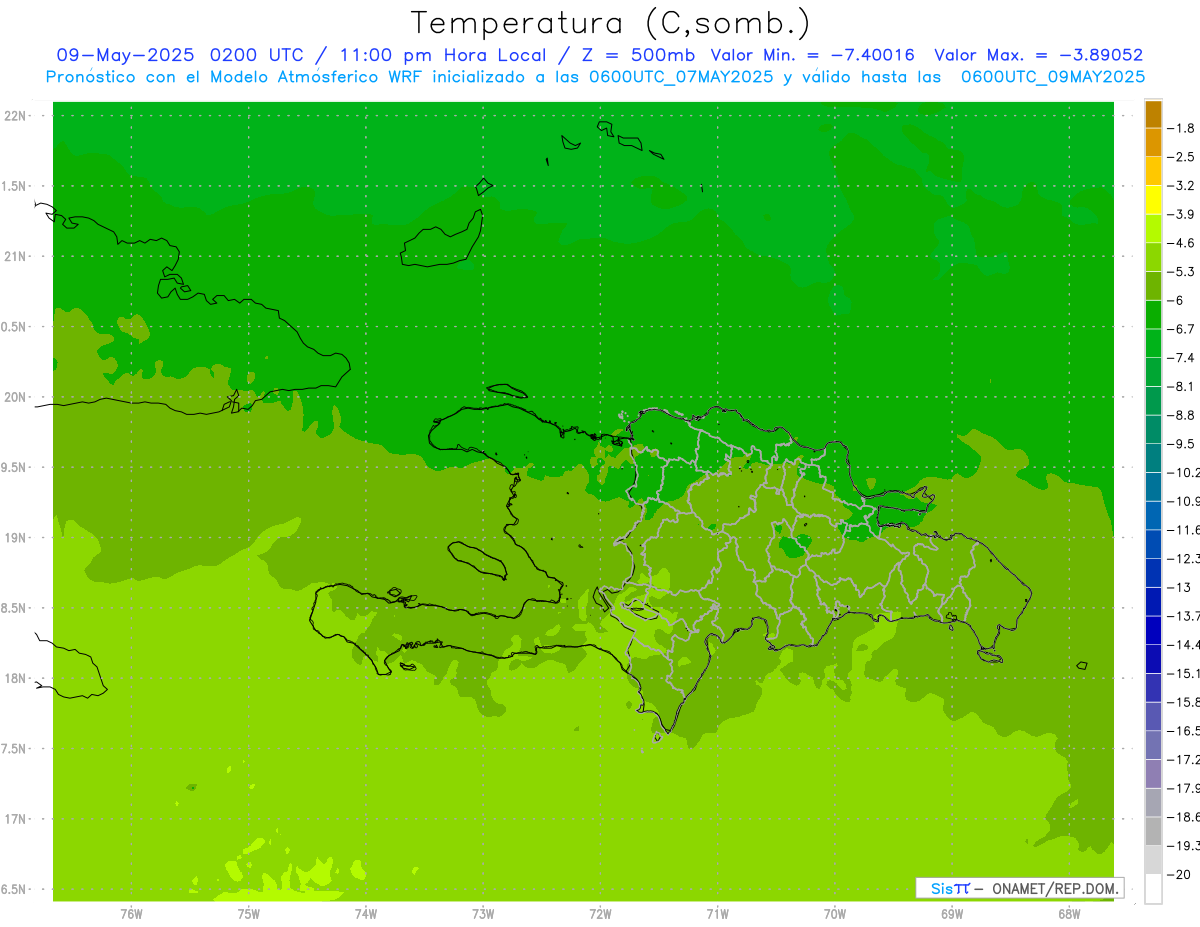Click the '68W' longitude axis label
The width and height of the screenshot is (1200, 927).
click(1069, 914)
